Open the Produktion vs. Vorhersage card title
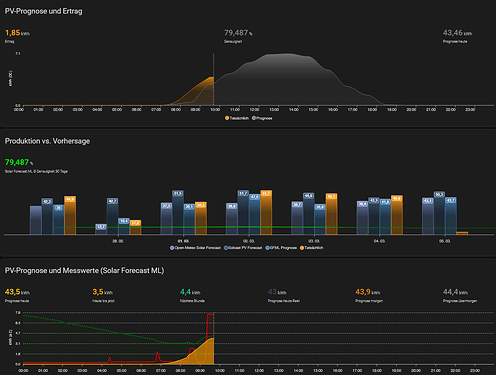This screenshot has width=496, height=375. 47,141
